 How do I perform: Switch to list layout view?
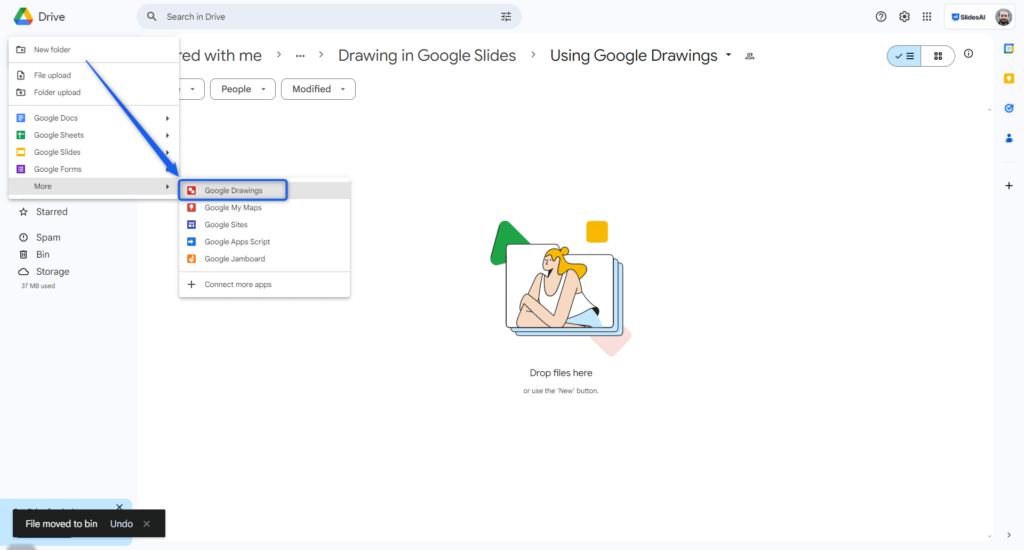pyautogui.click(x=904, y=56)
